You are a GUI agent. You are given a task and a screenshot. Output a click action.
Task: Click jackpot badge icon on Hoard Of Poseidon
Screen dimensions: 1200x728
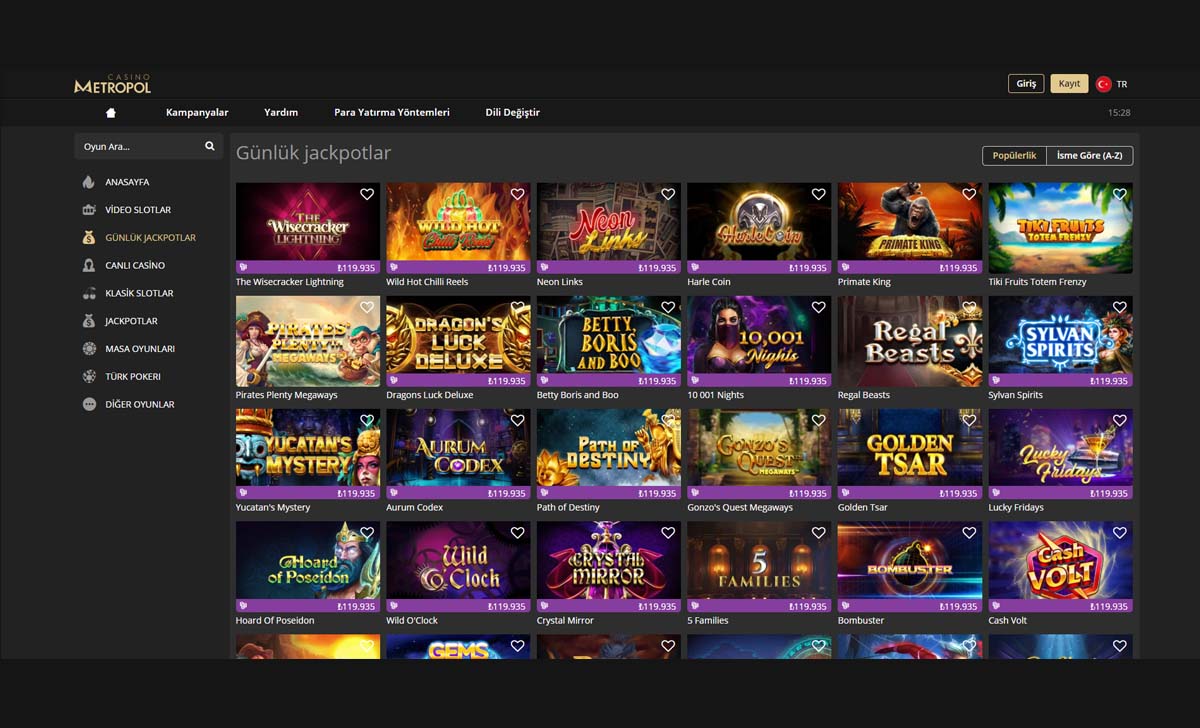pyautogui.click(x=243, y=606)
